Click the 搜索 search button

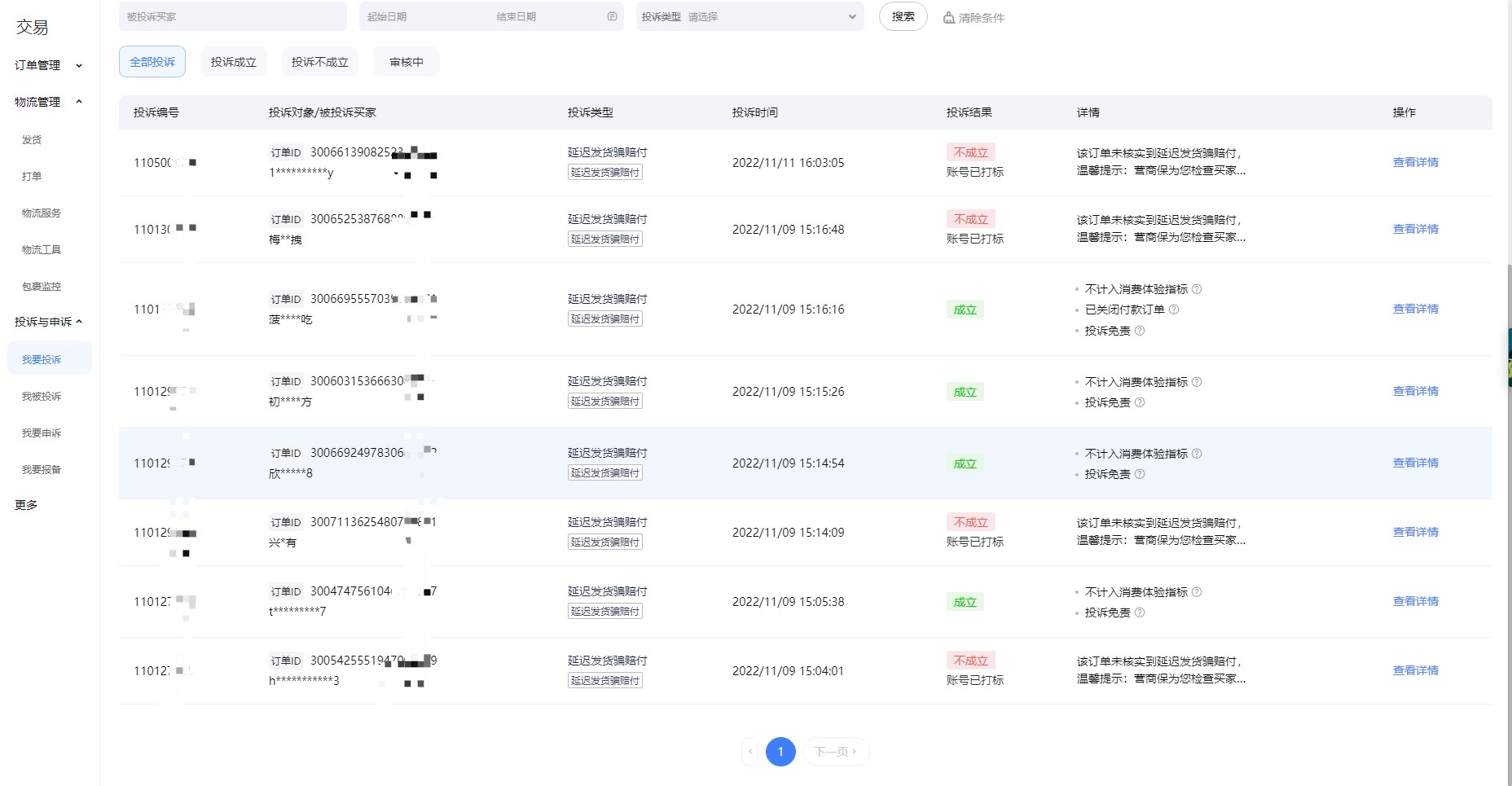point(903,15)
